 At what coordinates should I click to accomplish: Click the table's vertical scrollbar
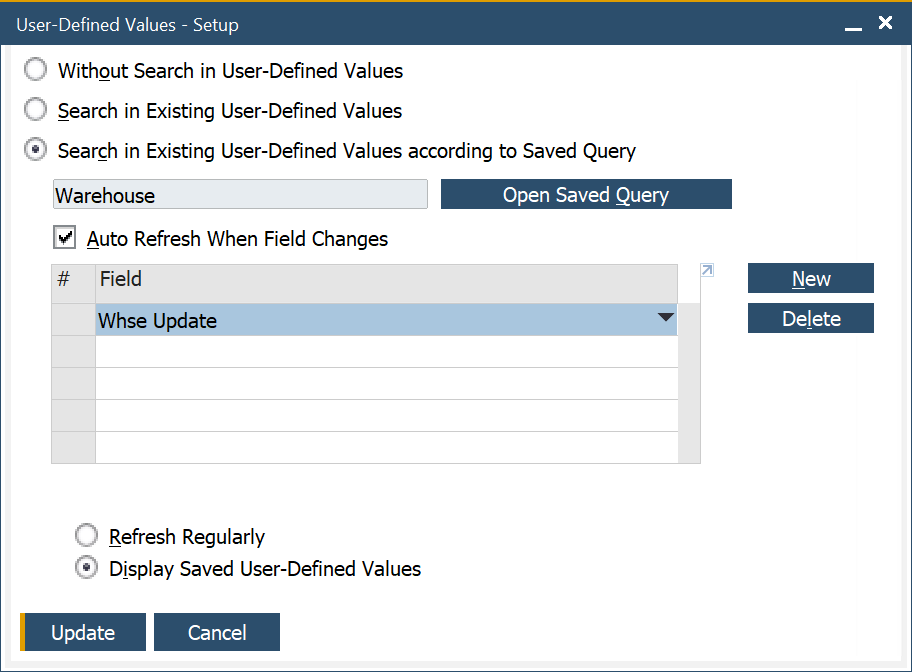point(689,380)
